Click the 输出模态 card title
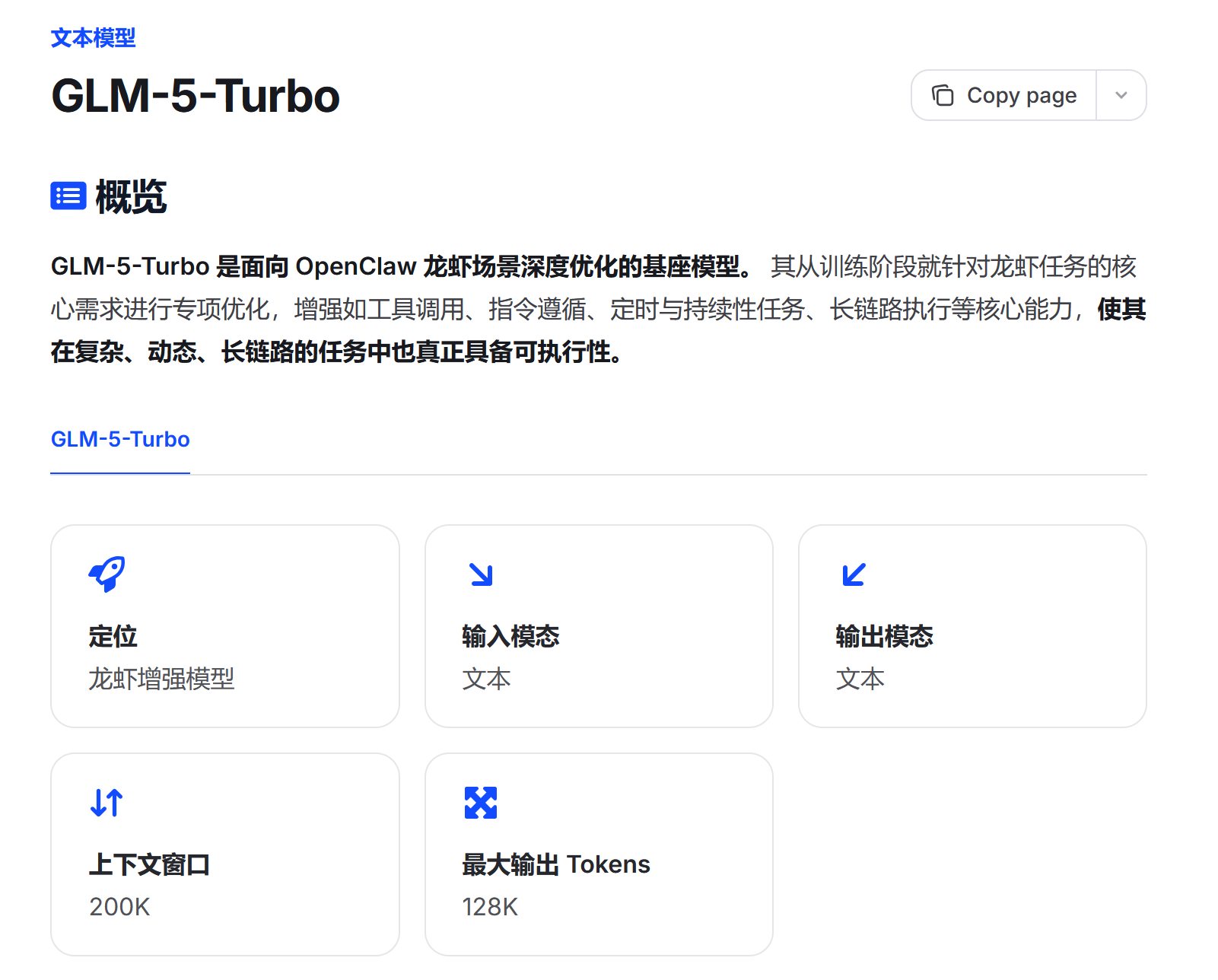1218x980 pixels. point(884,636)
